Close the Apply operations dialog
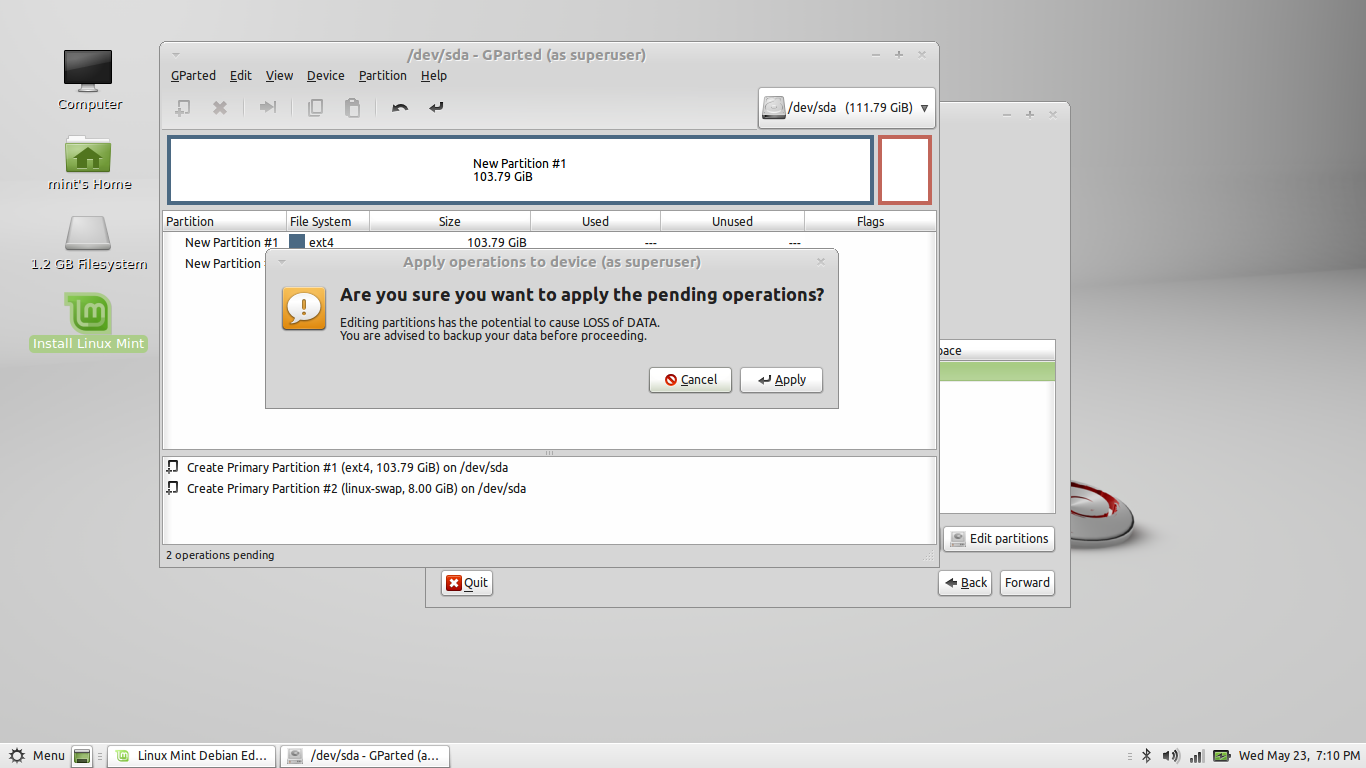The width and height of the screenshot is (1366, 768). tap(821, 262)
